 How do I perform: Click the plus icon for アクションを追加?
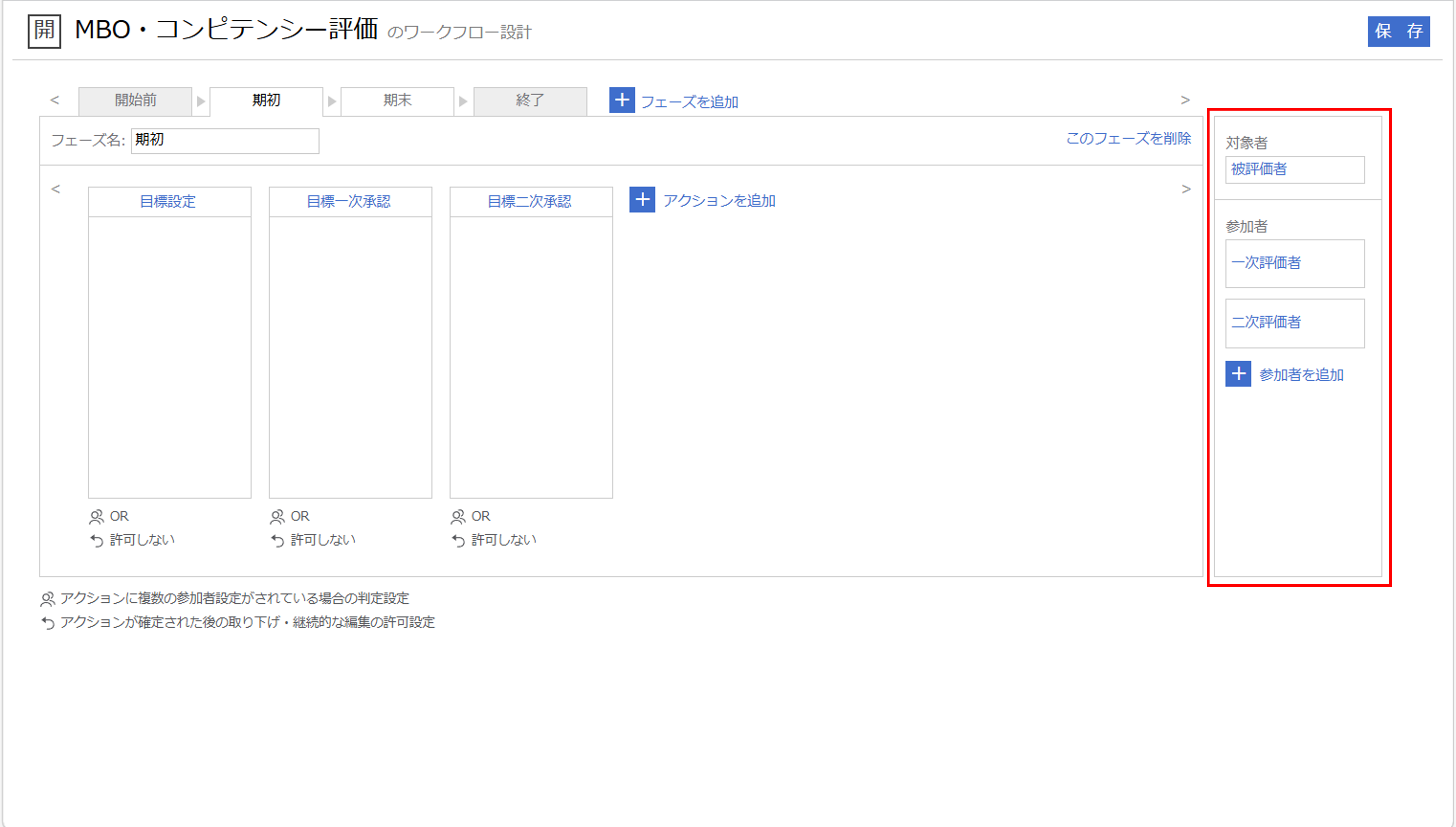tap(642, 199)
